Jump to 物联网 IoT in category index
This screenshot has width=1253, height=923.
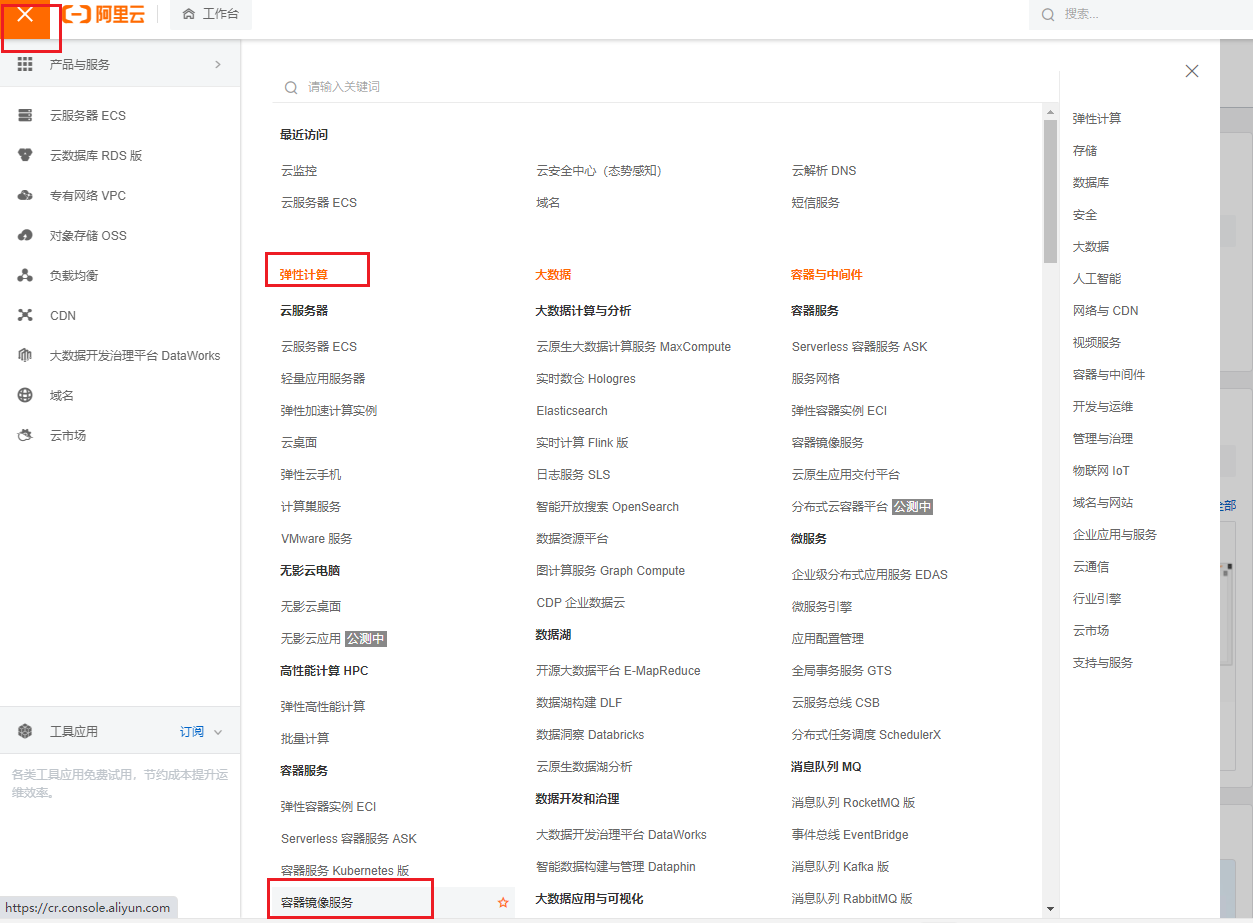(1101, 470)
